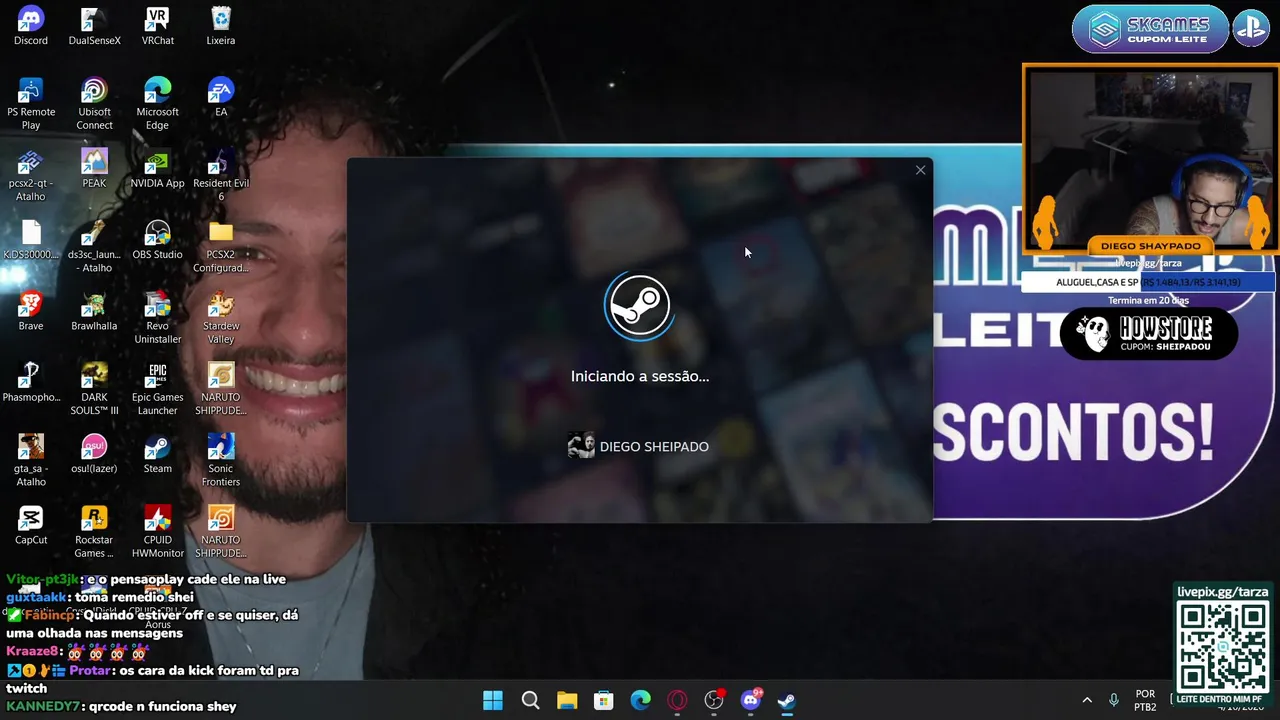Screen dimensions: 1280x720
Task: Click the spinning Steam logo
Action: point(639,305)
